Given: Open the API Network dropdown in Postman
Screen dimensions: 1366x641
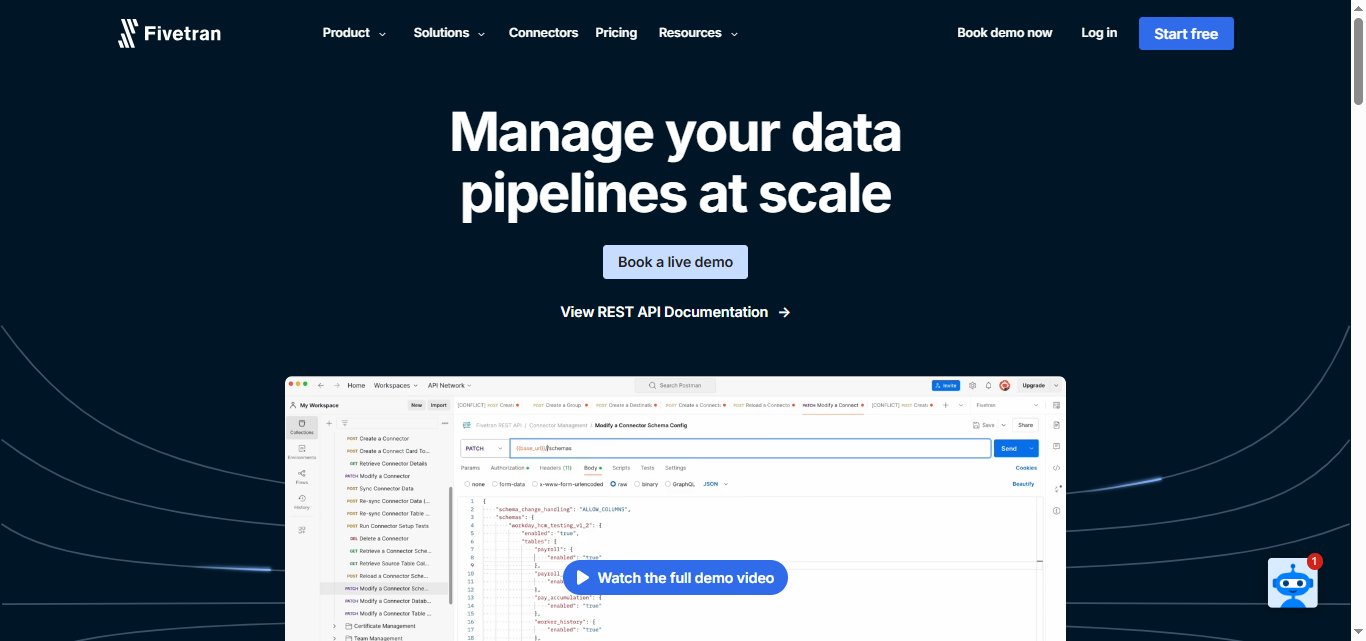Looking at the screenshot, I should 449,385.
